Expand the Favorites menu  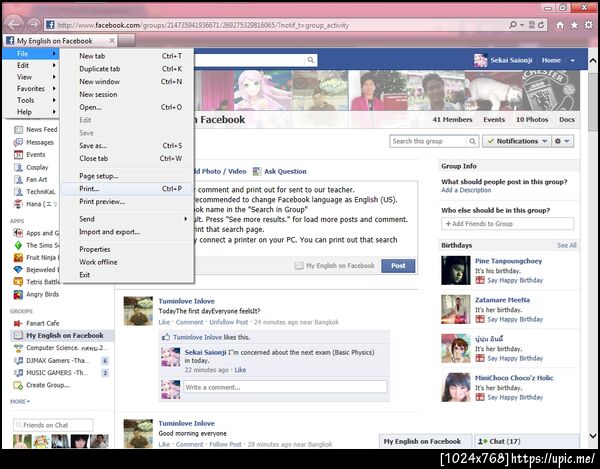[30, 88]
